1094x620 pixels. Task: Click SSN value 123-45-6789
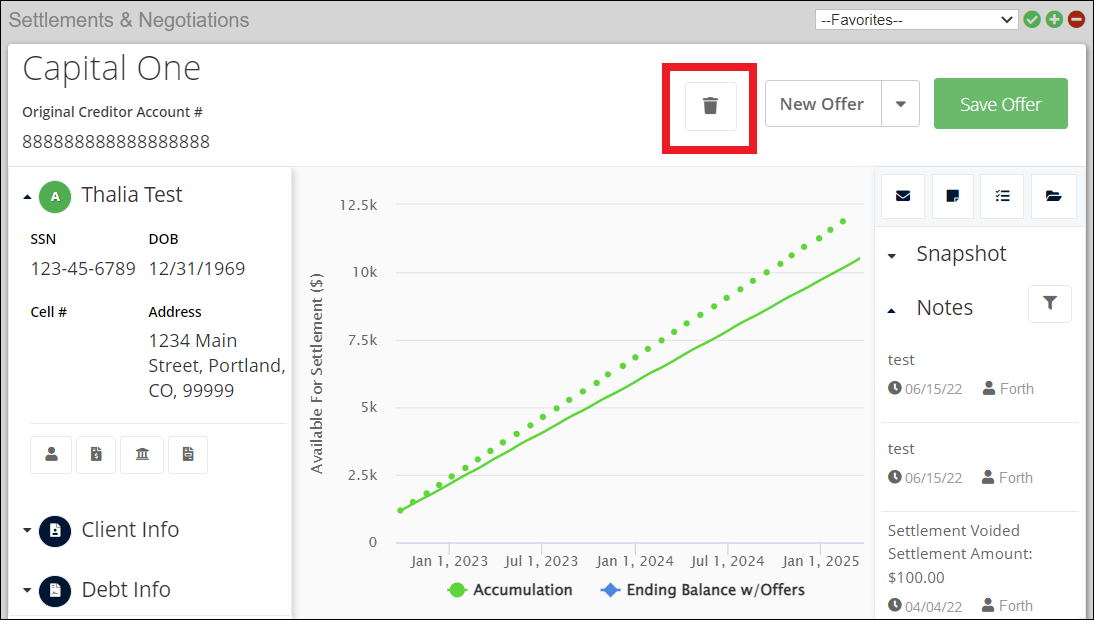point(83,269)
